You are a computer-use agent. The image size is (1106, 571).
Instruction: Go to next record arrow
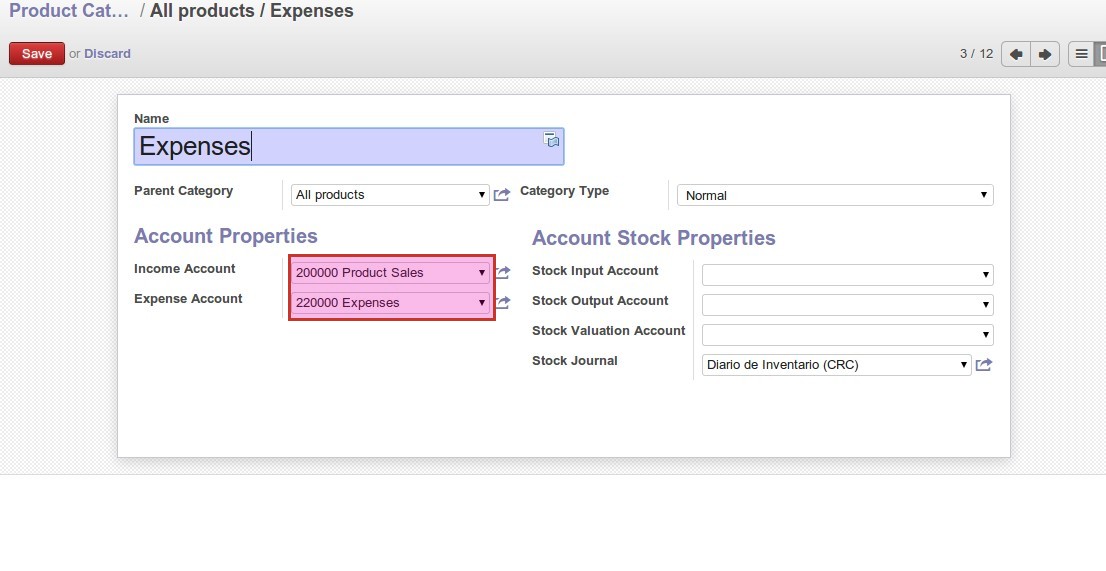click(1044, 54)
